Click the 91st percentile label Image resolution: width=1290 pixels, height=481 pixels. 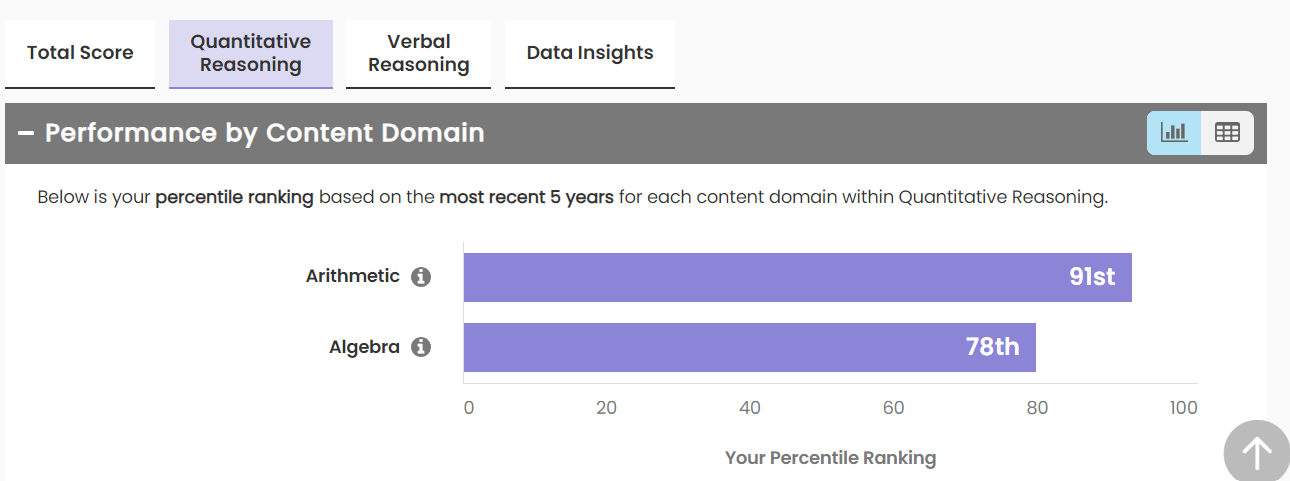(x=1091, y=277)
